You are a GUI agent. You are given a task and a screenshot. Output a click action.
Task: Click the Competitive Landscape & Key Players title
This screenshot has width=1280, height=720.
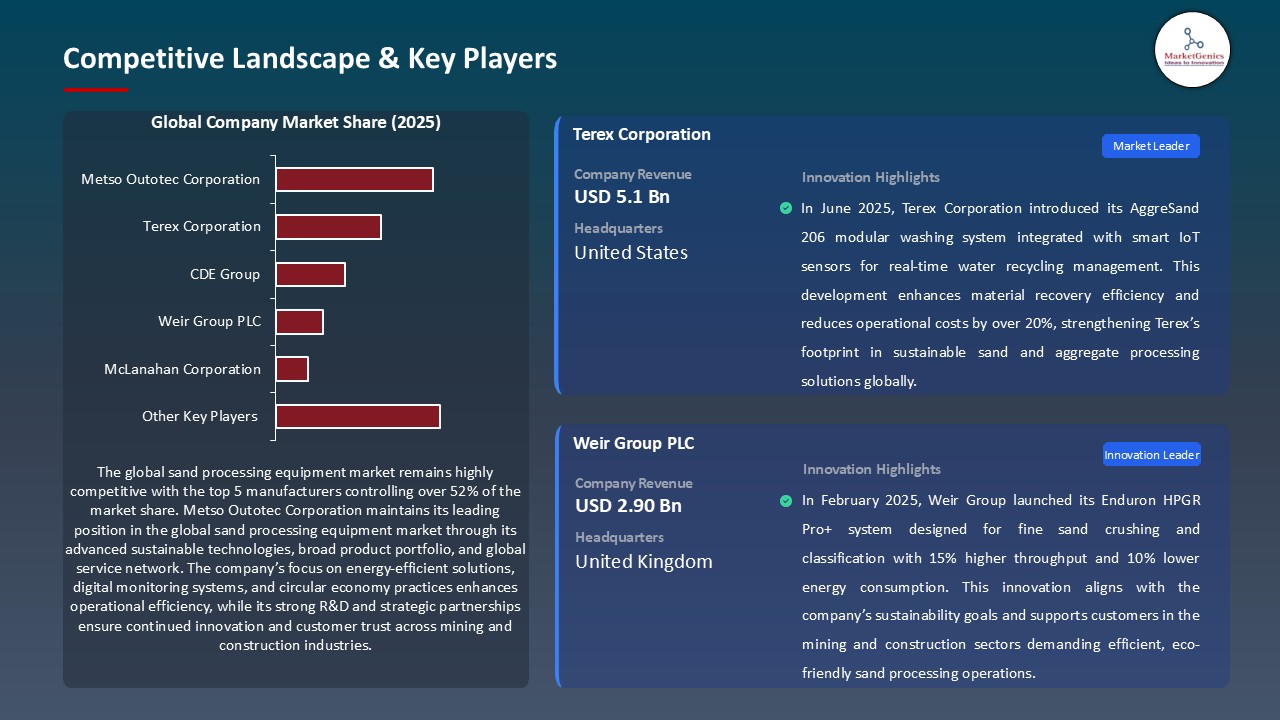tap(310, 60)
